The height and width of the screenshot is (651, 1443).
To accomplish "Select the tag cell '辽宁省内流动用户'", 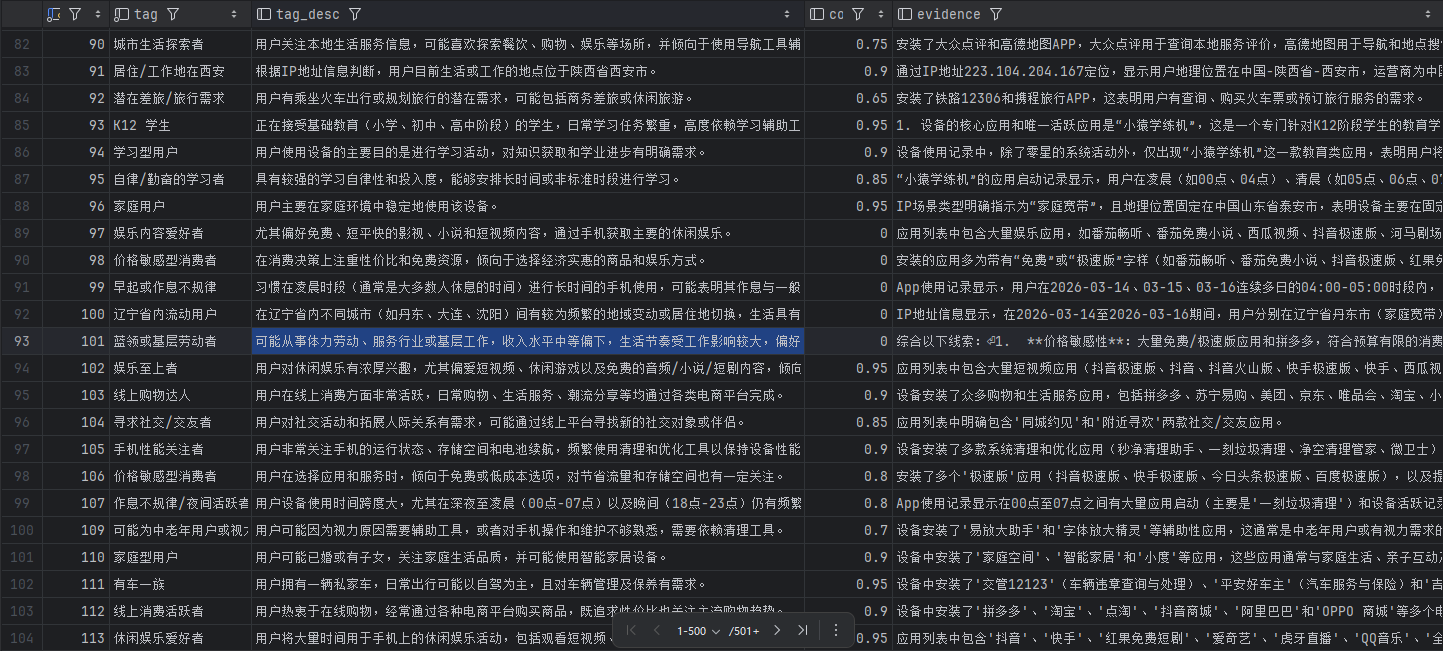I will (180, 314).
